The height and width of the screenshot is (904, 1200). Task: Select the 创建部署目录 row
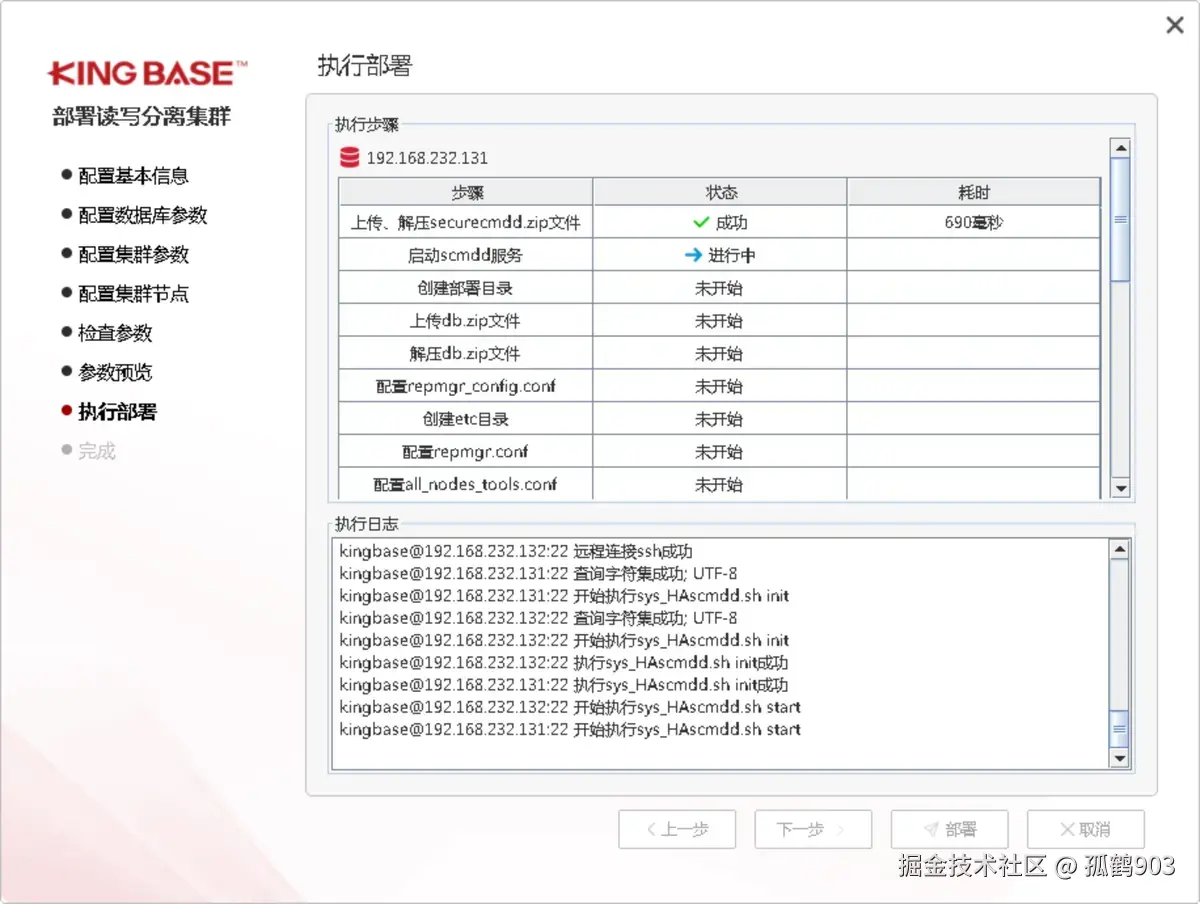pyautogui.click(x=719, y=288)
